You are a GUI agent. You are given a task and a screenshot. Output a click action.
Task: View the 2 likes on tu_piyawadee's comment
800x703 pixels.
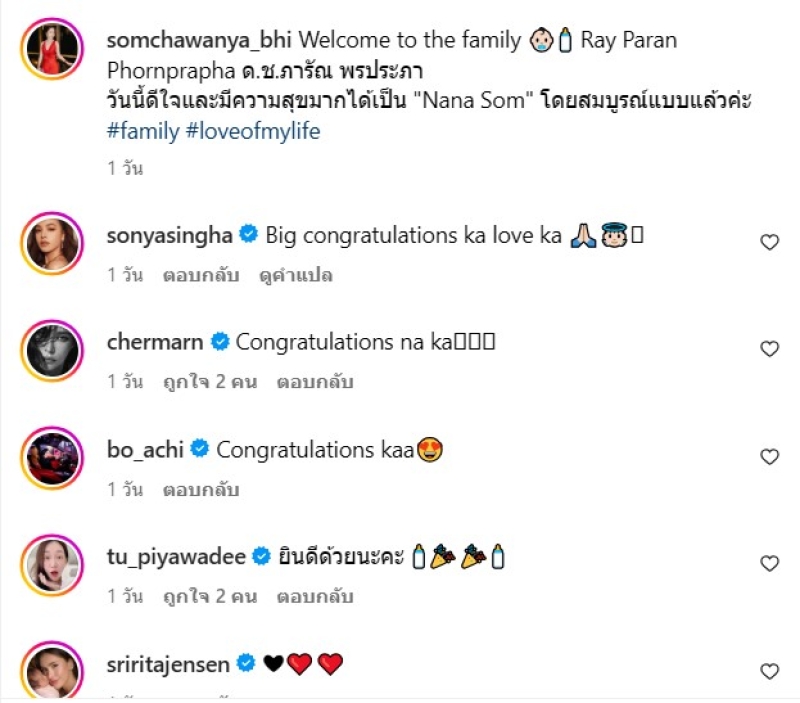tap(210, 597)
